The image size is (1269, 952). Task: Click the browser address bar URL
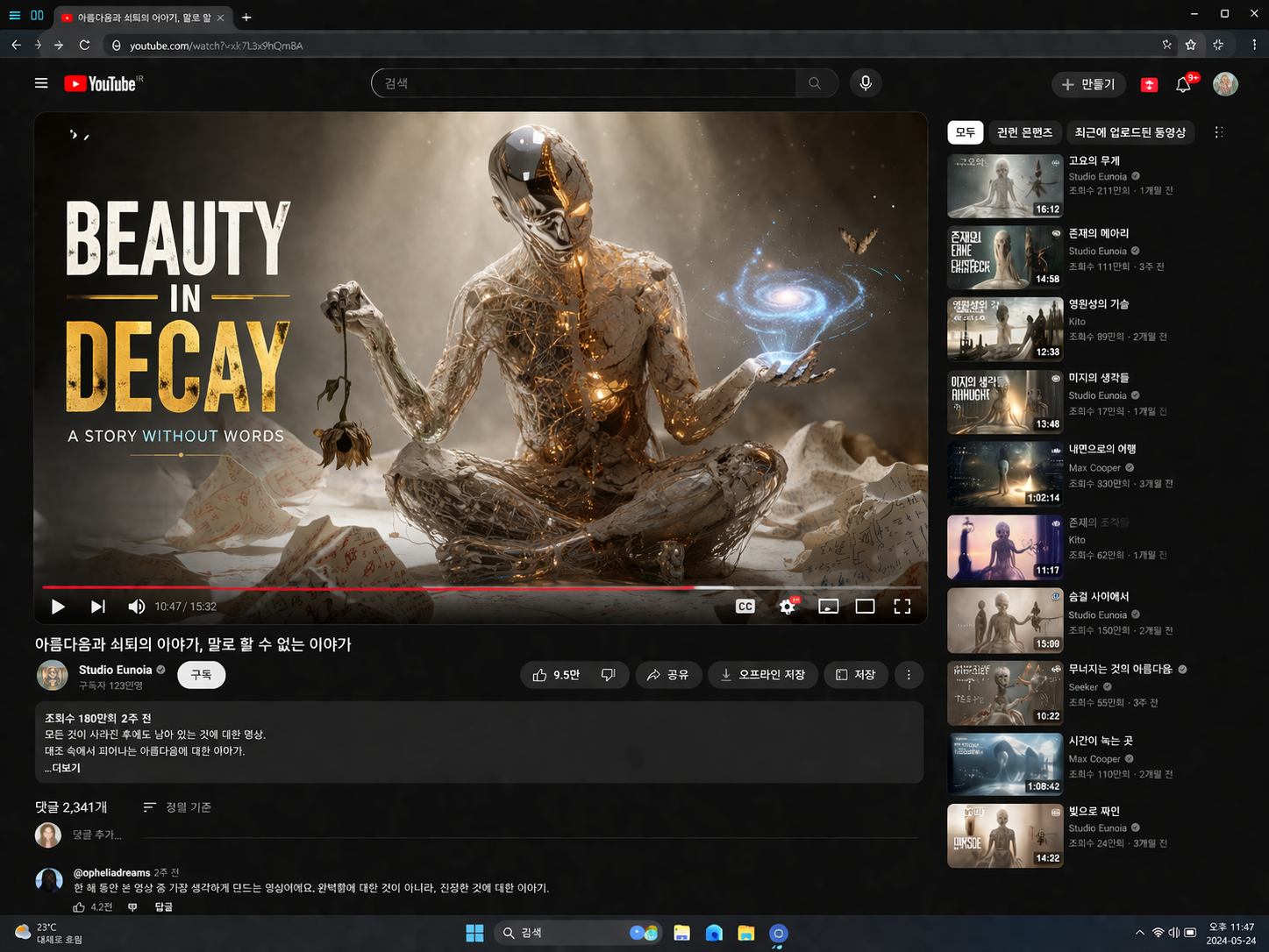[217, 46]
